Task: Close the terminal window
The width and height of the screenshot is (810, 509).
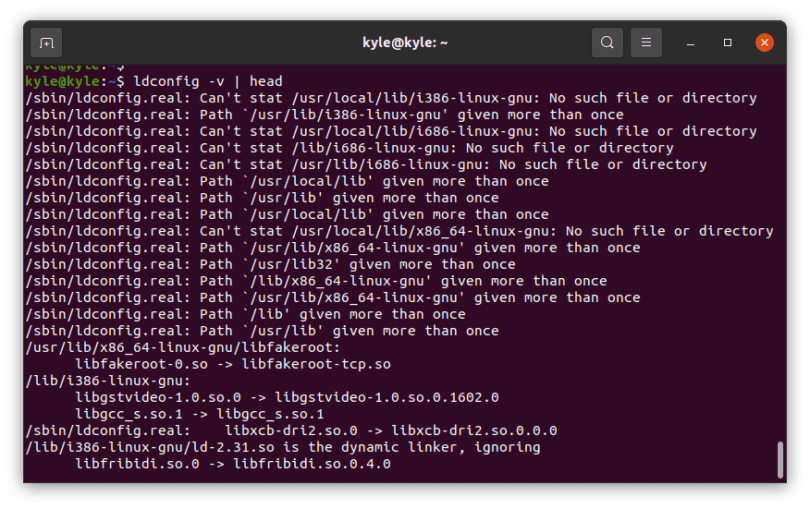Action: point(765,42)
